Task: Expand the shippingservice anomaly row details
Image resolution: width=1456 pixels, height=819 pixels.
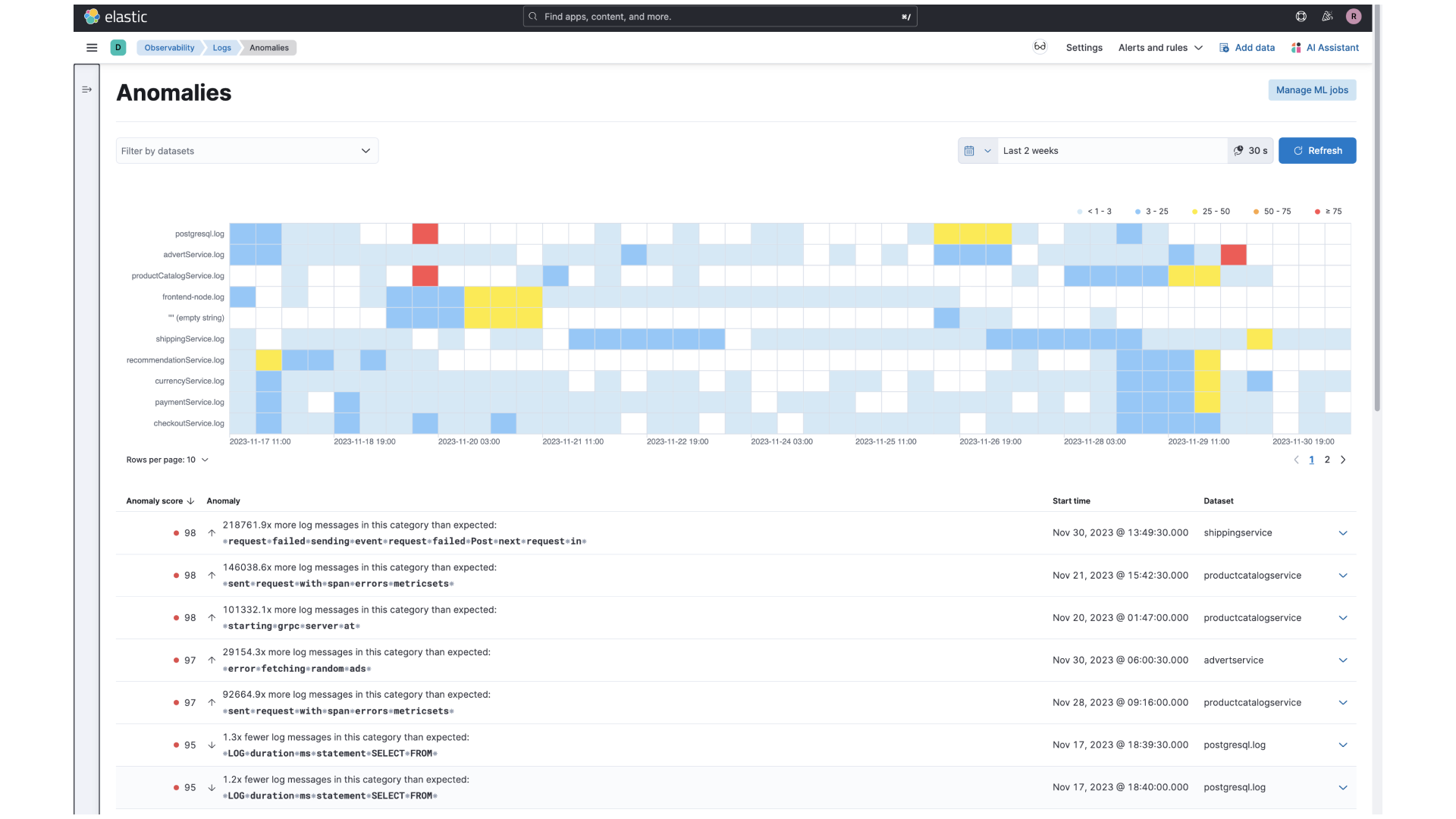Action: (1343, 533)
